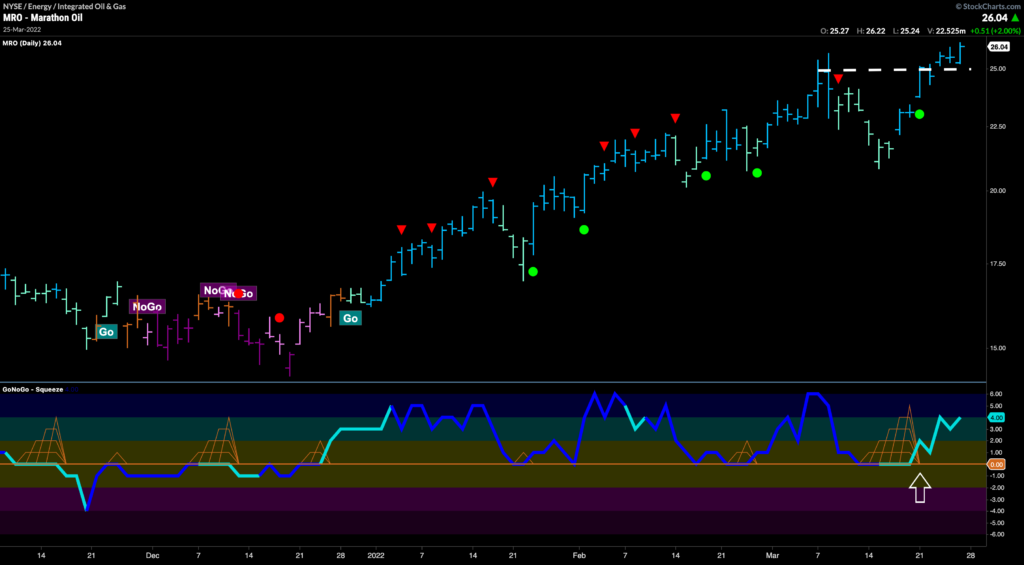
Task: Click the green up-arrow beside price 26.04
Action: tap(1015, 18)
